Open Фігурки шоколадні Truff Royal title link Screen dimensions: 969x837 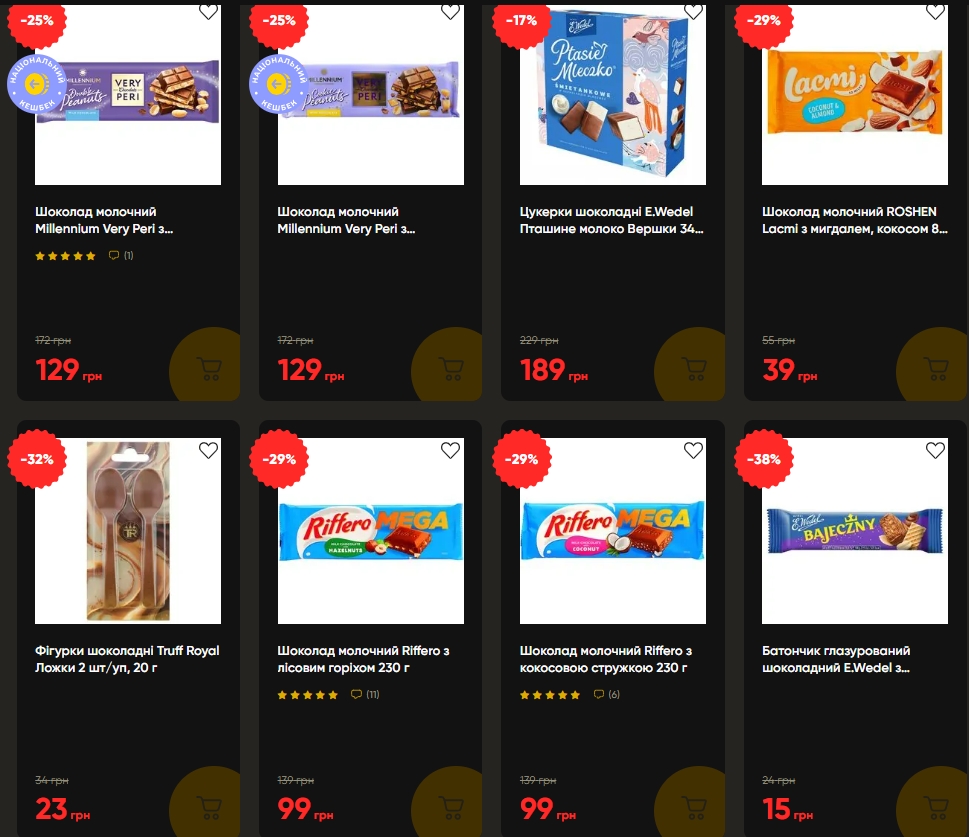point(127,659)
